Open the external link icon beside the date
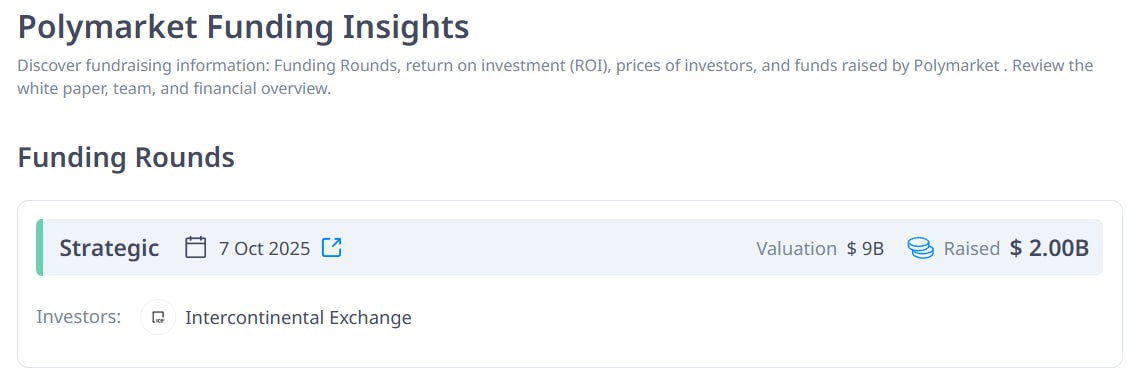Screen dimensions: 1137x386 [331, 247]
